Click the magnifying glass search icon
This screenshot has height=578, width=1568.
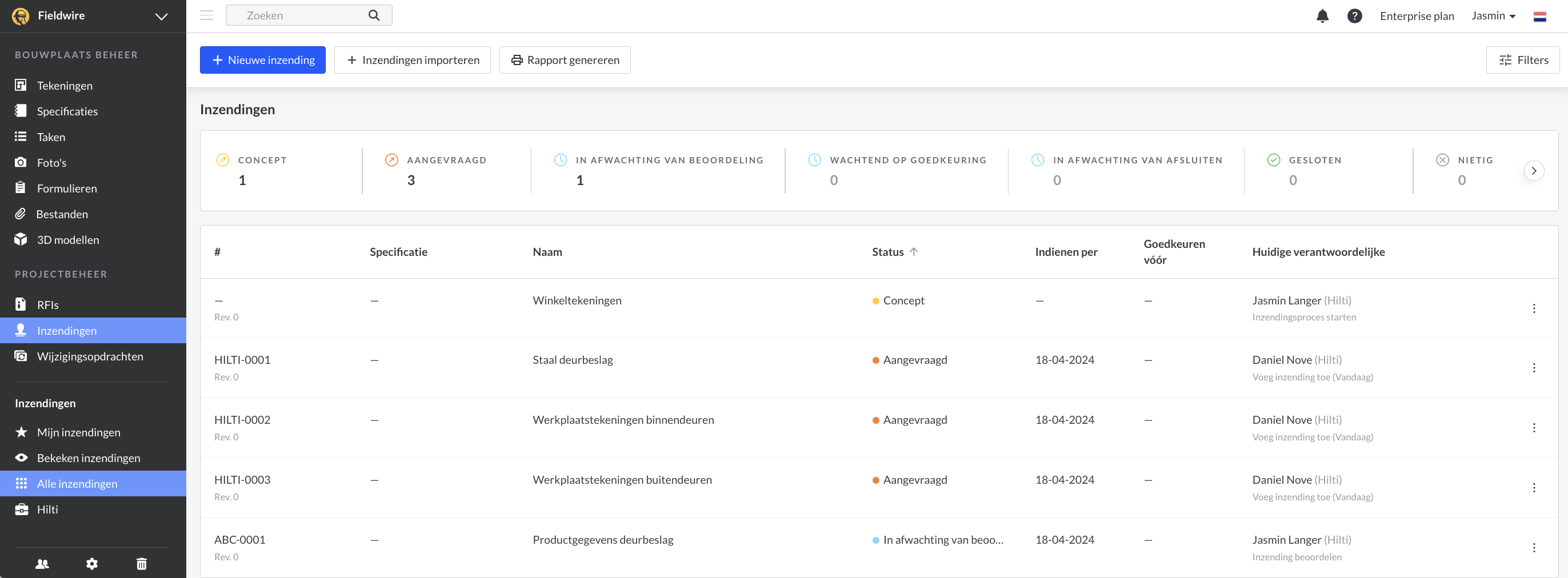click(374, 15)
